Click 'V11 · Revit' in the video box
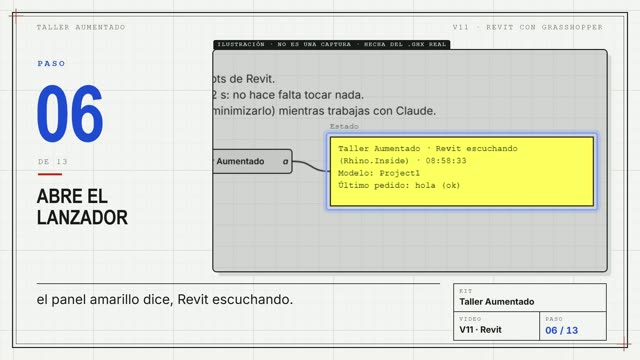This screenshot has height=360, width=640. (480, 330)
